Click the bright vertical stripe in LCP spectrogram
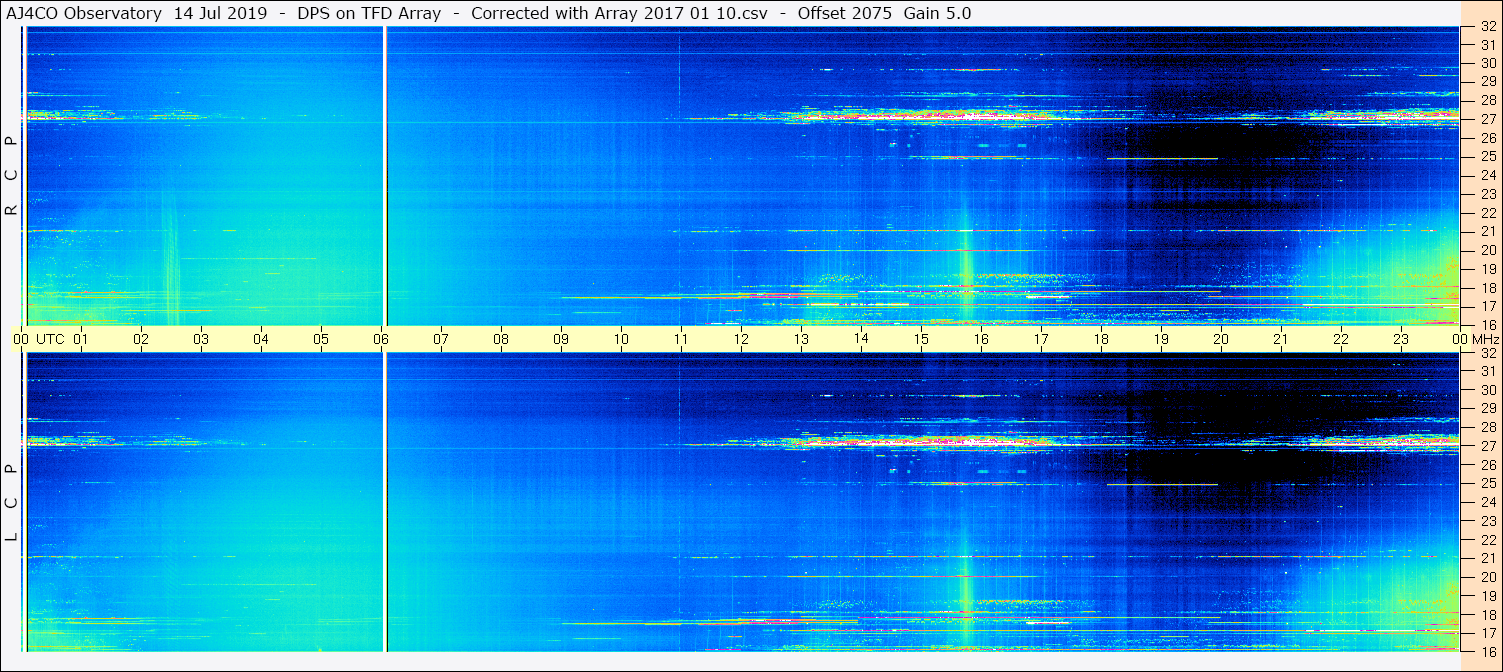Image resolution: width=1503 pixels, height=672 pixels. click(x=385, y=502)
